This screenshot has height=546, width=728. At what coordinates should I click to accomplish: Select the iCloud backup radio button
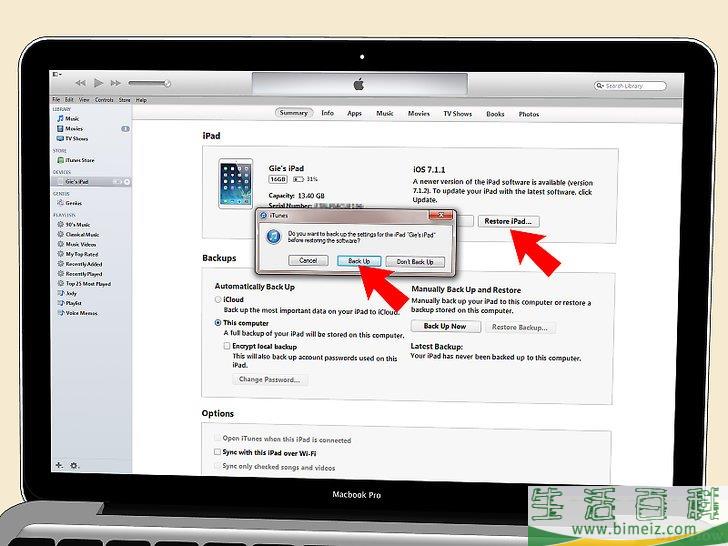point(218,299)
